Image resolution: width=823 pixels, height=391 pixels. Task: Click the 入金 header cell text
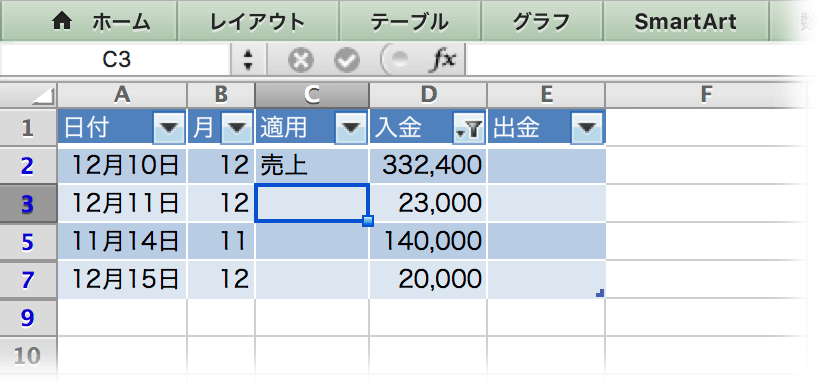398,128
